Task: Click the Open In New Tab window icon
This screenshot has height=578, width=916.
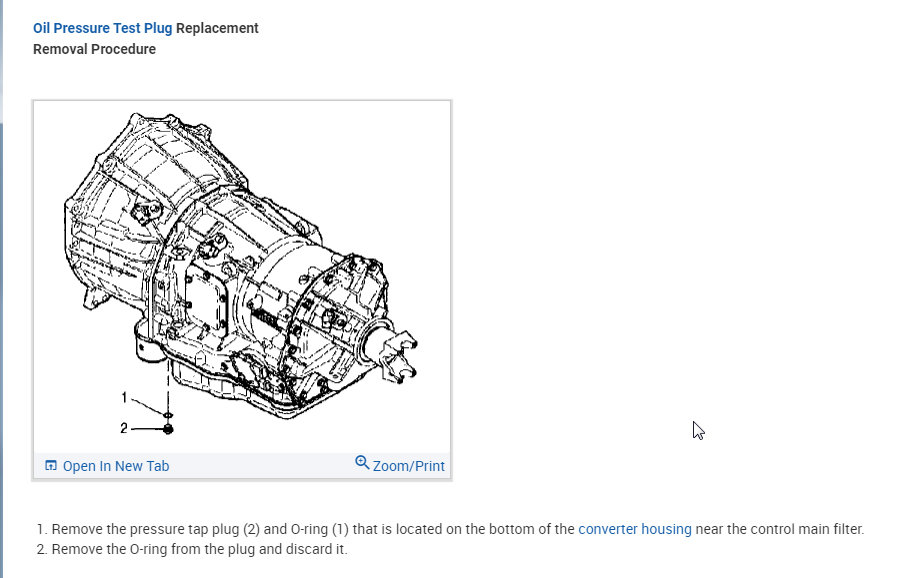Action: [51, 465]
